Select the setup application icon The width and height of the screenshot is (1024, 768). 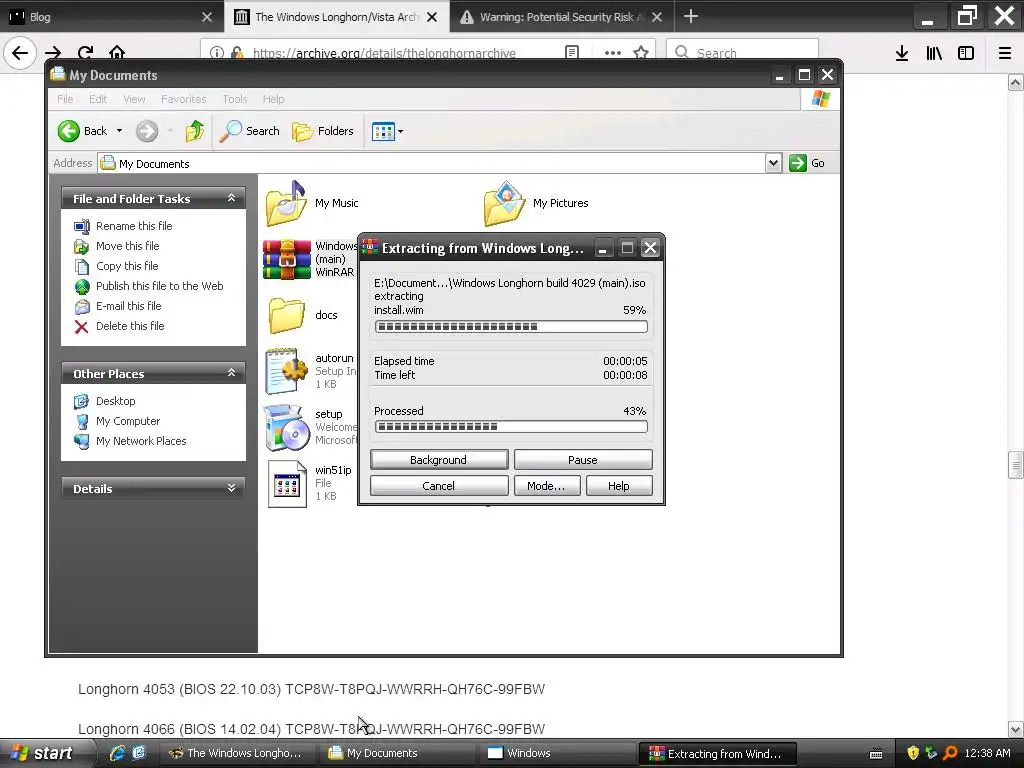[x=286, y=428]
